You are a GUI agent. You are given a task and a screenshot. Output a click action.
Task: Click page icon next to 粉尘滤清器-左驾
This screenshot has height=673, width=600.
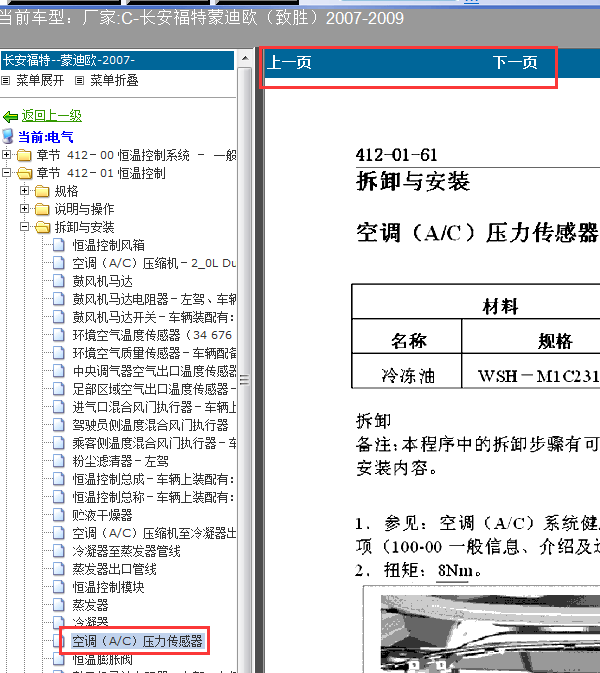58,461
